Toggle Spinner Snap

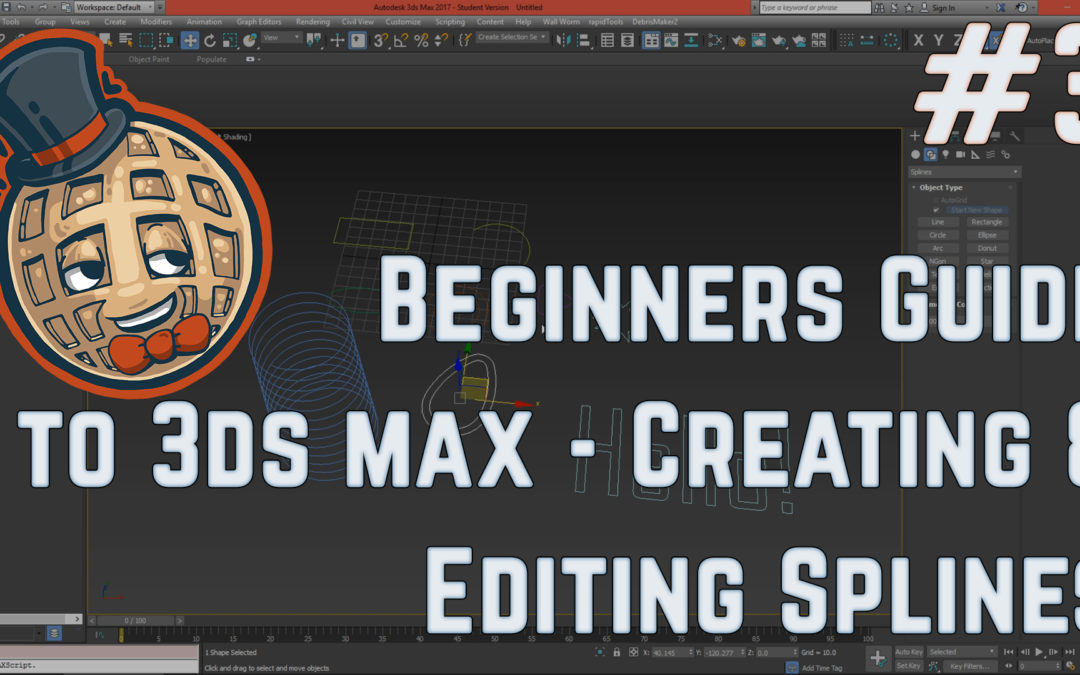click(x=441, y=41)
